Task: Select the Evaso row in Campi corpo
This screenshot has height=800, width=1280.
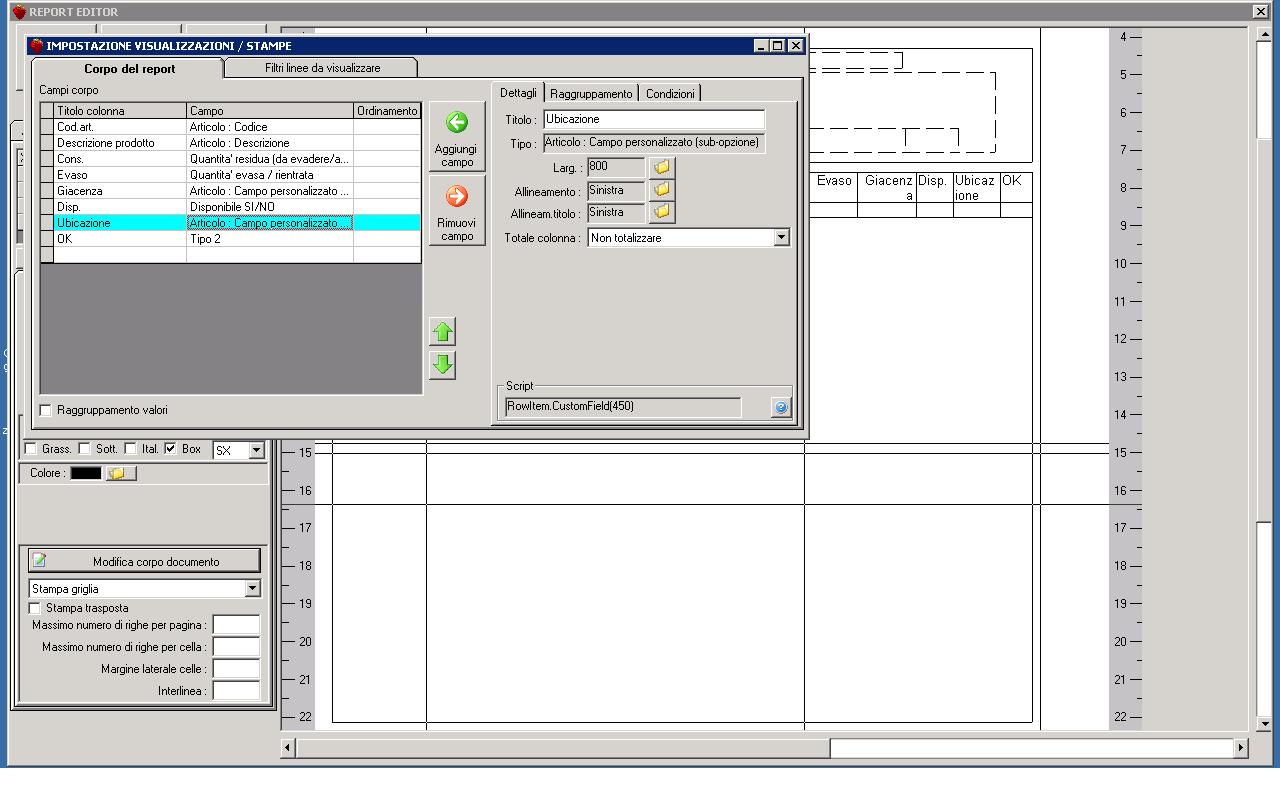Action: point(230,175)
